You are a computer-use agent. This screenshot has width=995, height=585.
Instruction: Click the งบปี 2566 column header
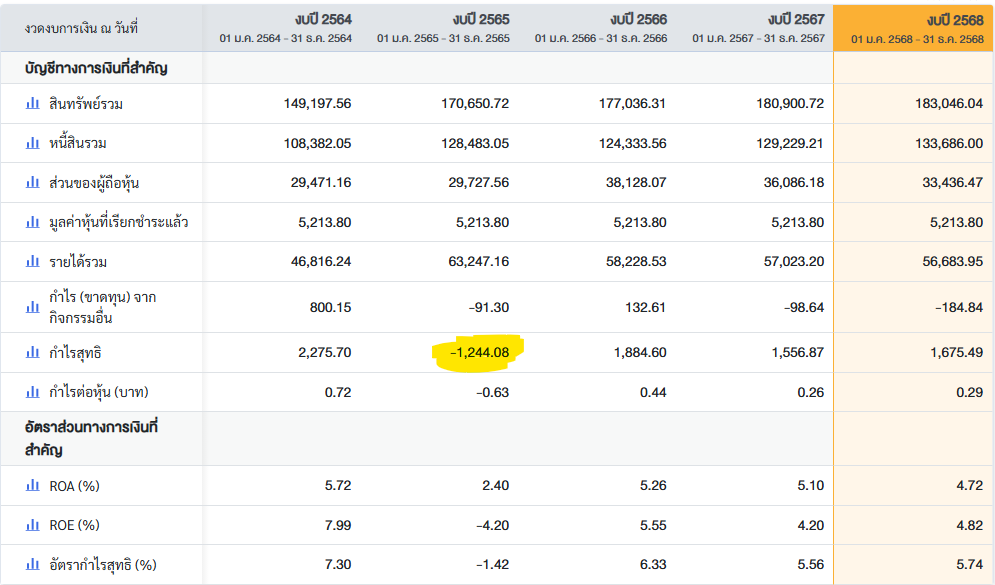click(638, 19)
